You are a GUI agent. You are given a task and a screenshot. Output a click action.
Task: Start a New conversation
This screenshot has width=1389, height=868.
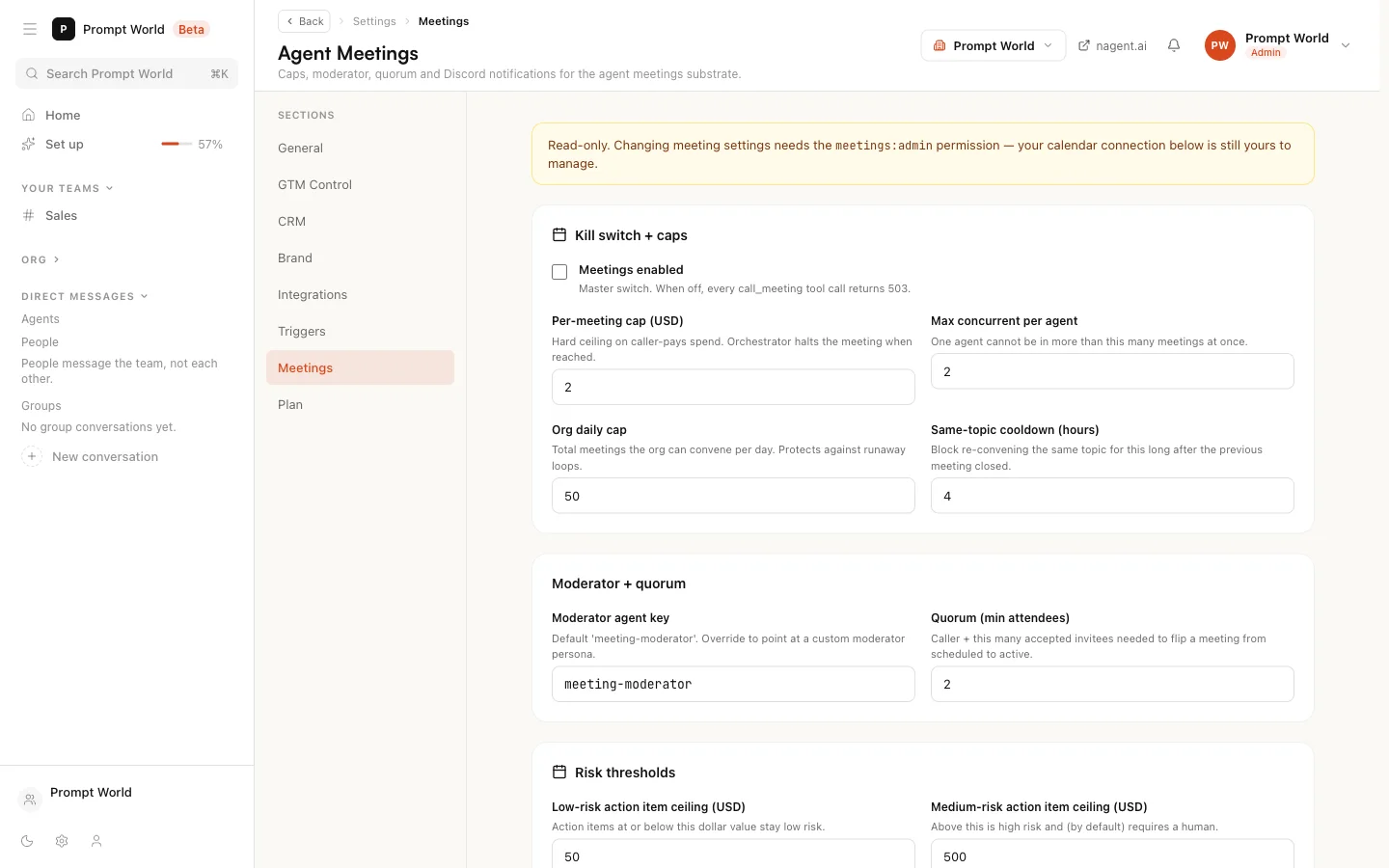tap(90, 456)
